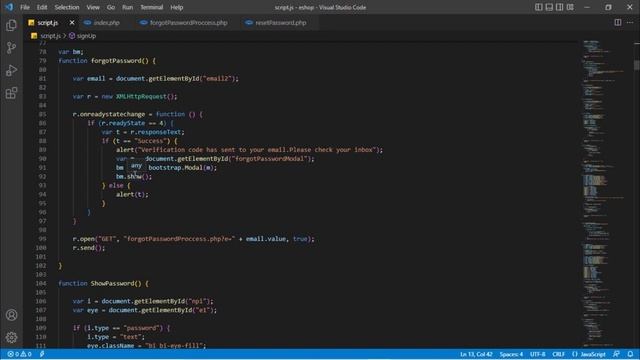
Task: Click the "Success" string on line 88
Action: point(150,141)
